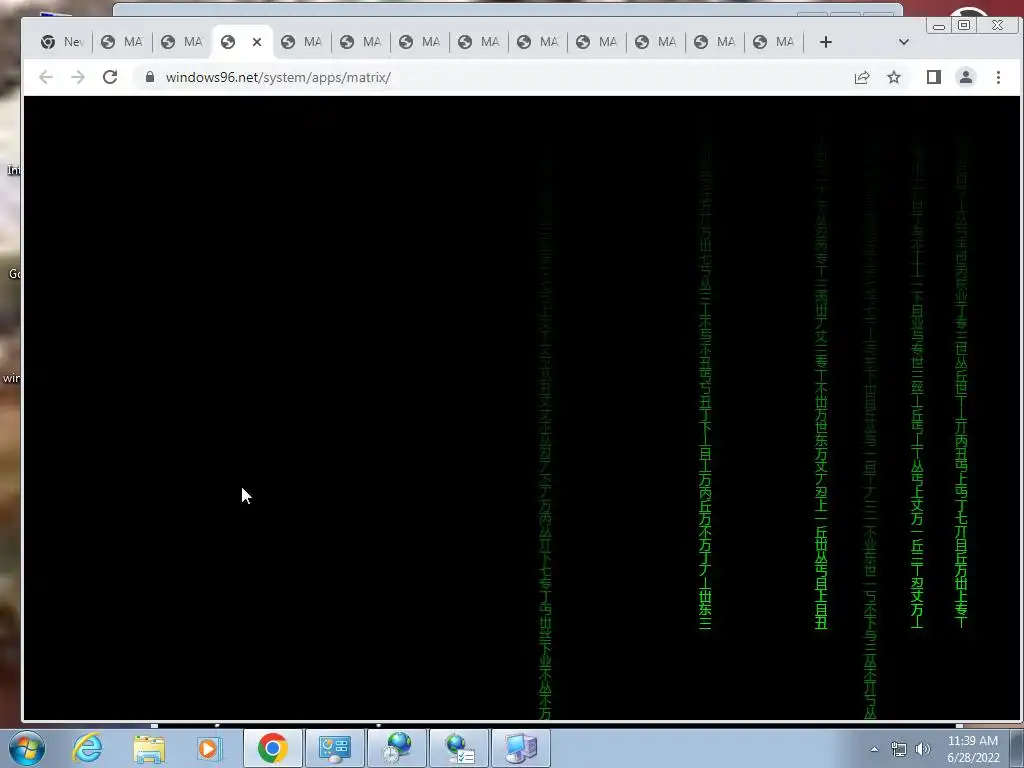1024x768 pixels.
Task: Click the matrix animation canvas
Action: [521, 408]
